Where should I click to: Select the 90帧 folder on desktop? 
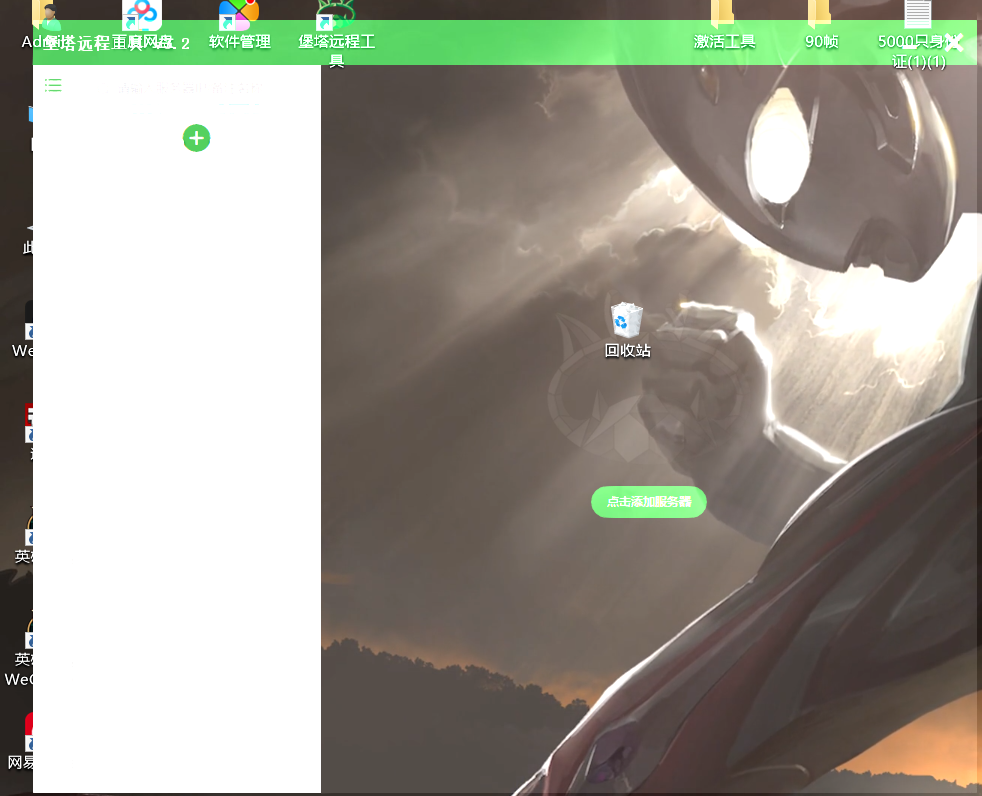pos(820,26)
